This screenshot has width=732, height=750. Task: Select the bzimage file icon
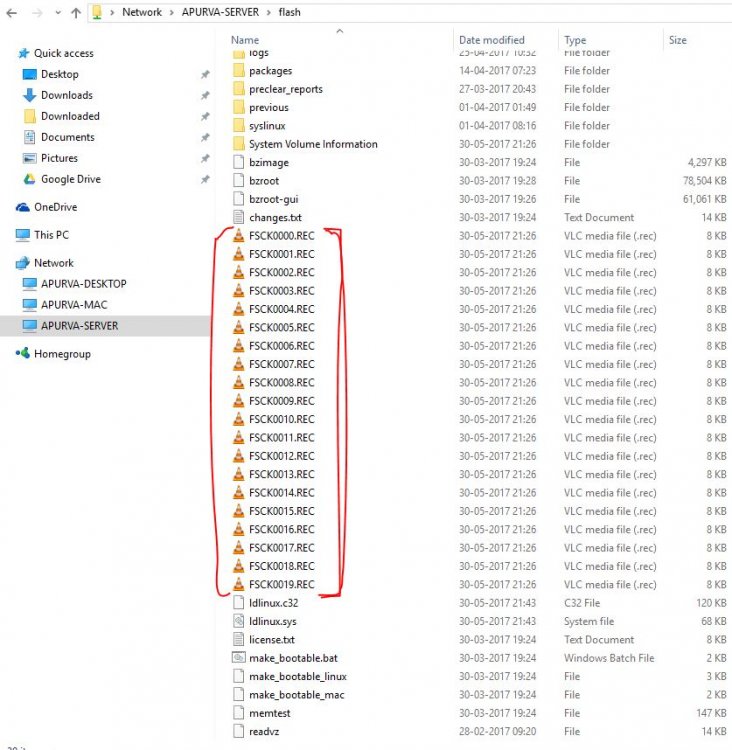pos(239,163)
